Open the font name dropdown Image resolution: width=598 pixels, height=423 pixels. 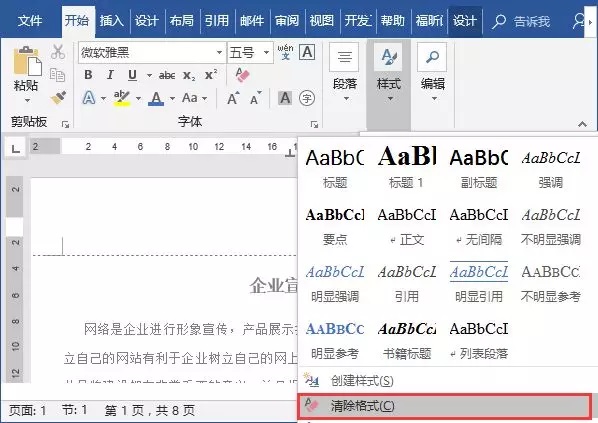[219, 52]
